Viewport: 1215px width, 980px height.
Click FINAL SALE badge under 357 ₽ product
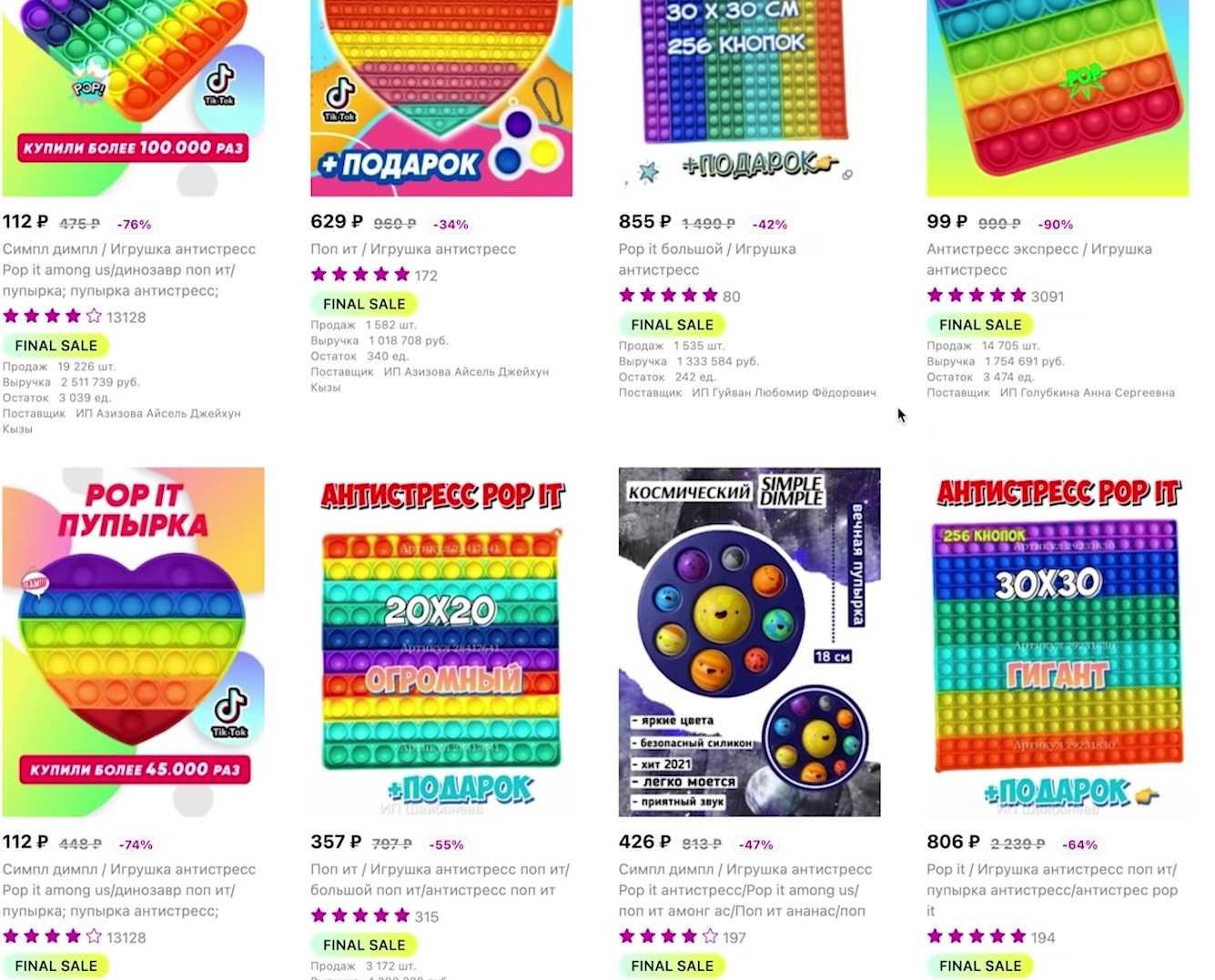[x=364, y=945]
